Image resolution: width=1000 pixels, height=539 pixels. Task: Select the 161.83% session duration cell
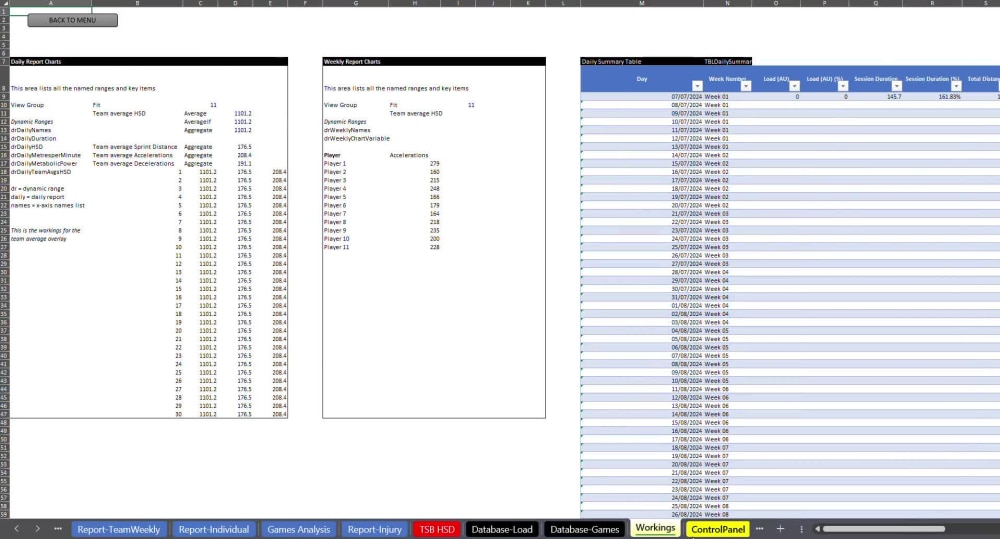tap(950, 97)
